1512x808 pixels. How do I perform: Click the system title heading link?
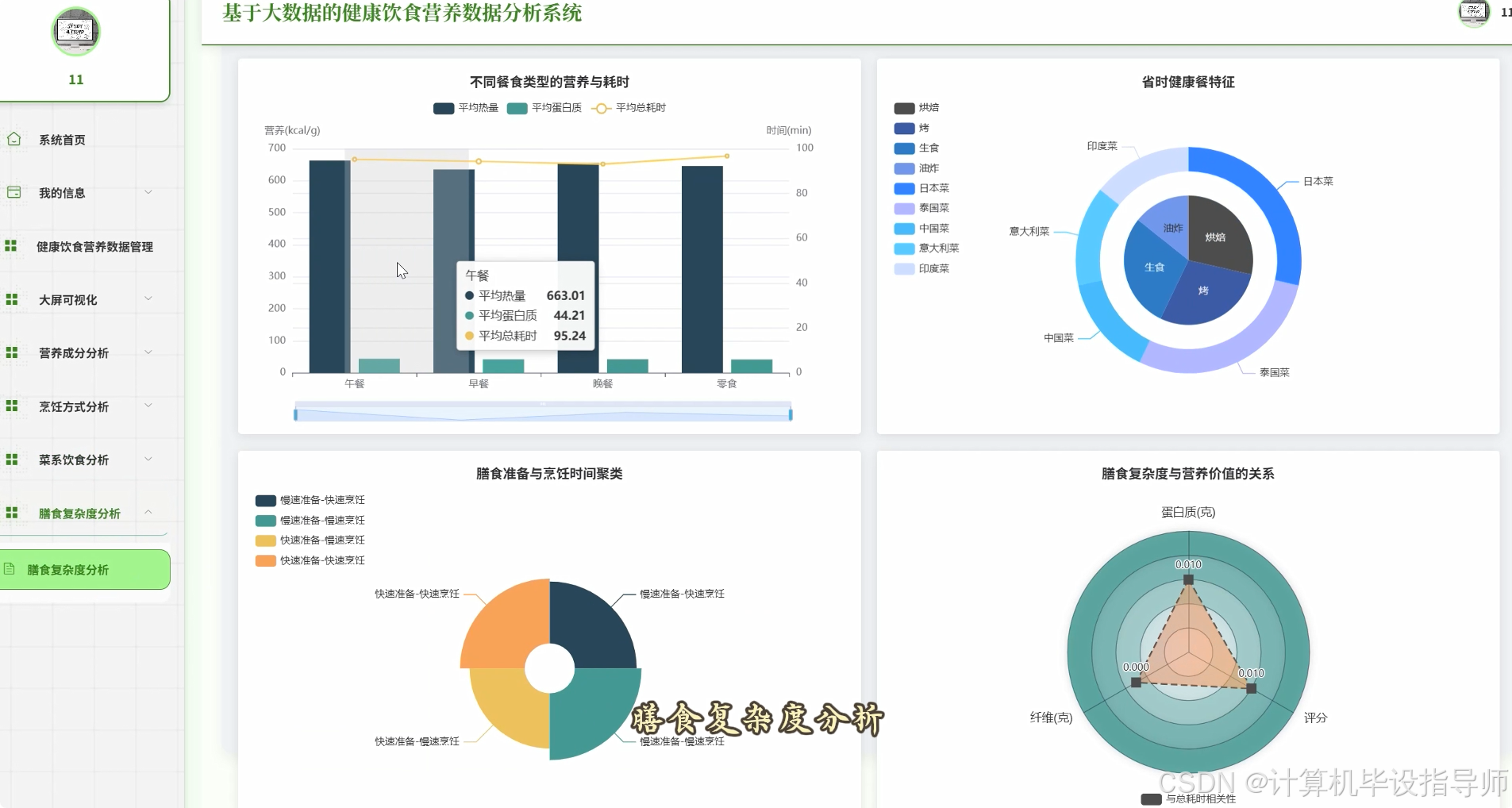pos(401,13)
